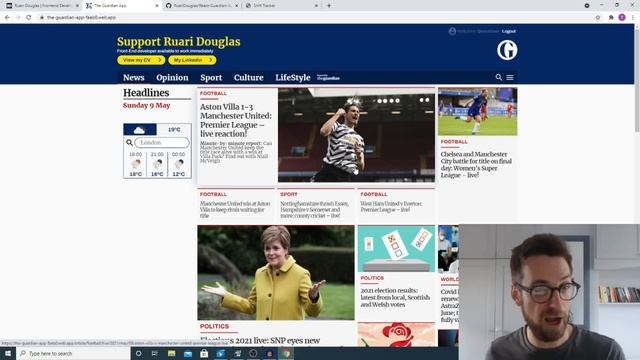
Task: Open the Chrome three-dot menu
Action: (x=633, y=18)
